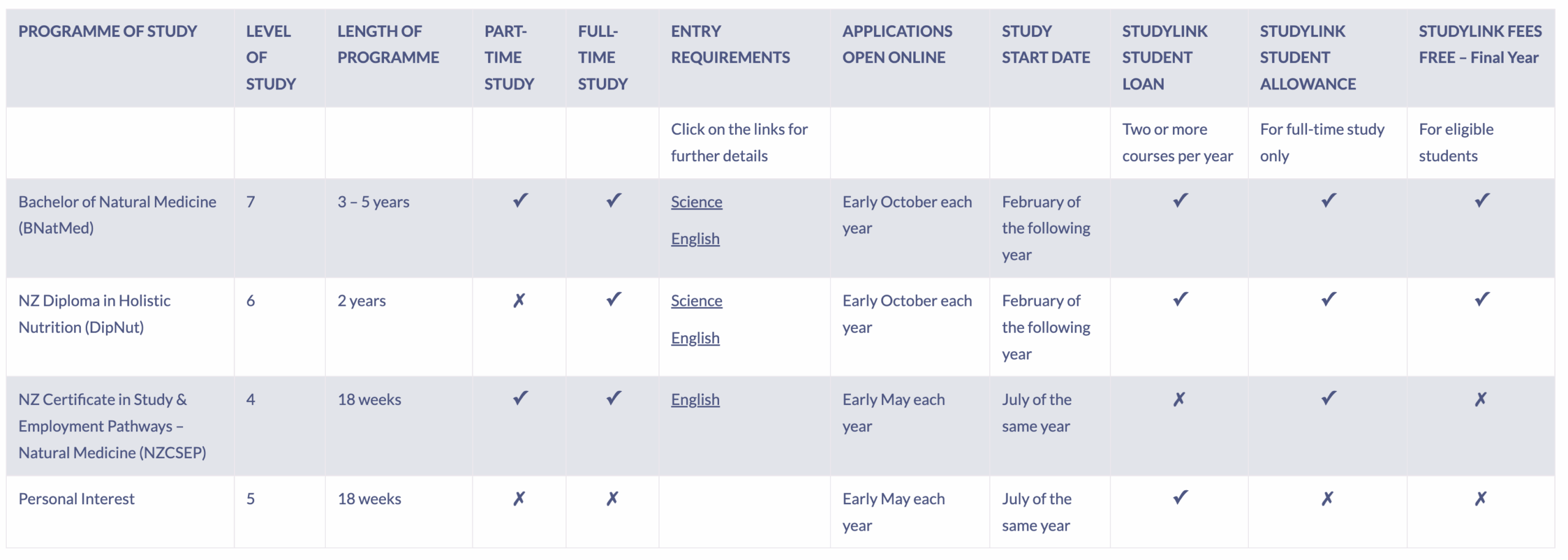Click Fees Free cross icon in NZCSEP row
The height and width of the screenshot is (560, 1568).
(x=1480, y=399)
